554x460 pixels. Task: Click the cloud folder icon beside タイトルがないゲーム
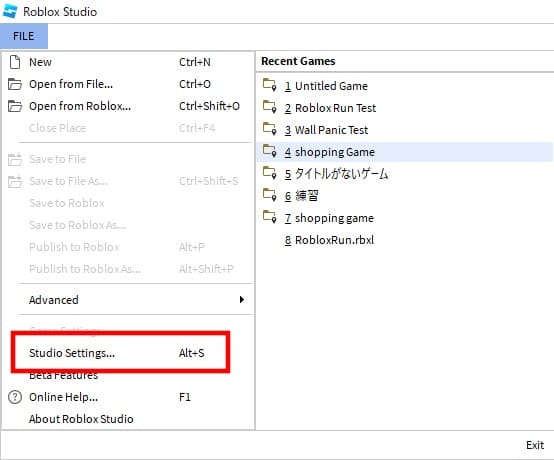270,173
